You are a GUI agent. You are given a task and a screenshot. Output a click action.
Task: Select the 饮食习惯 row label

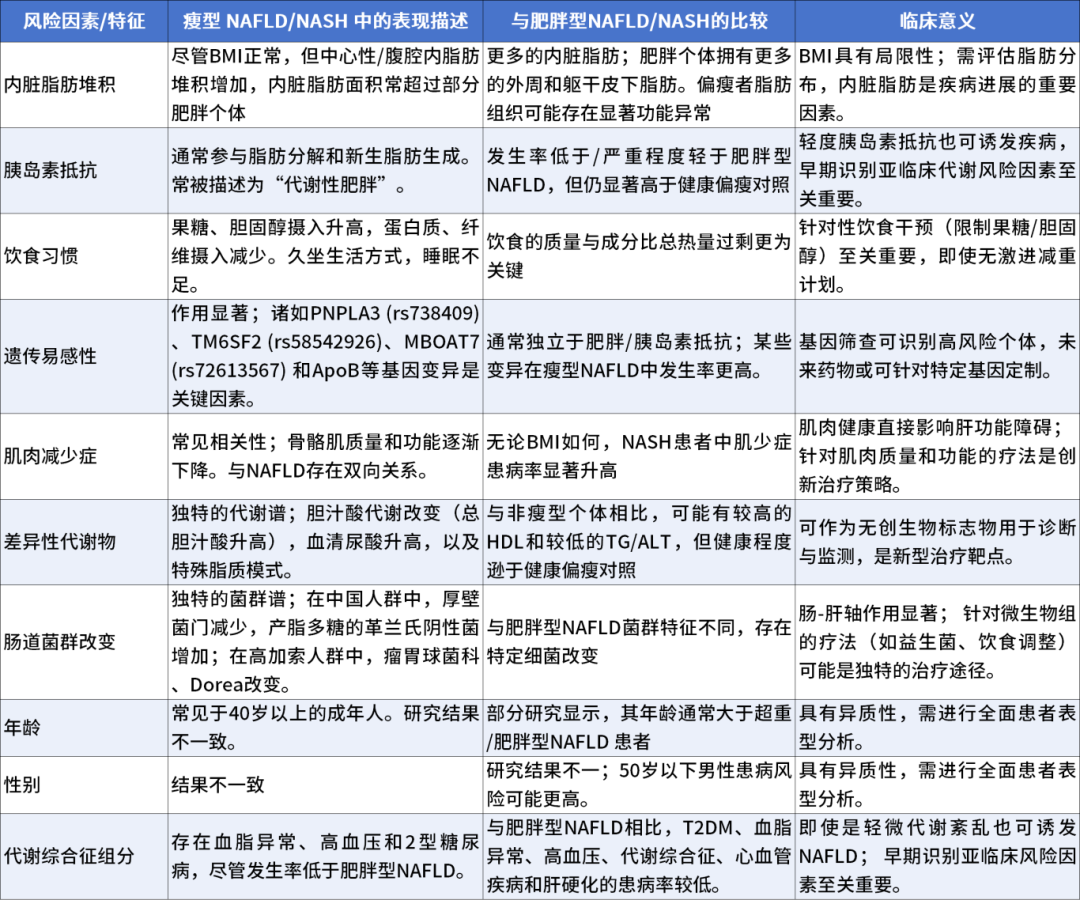(x=42, y=255)
